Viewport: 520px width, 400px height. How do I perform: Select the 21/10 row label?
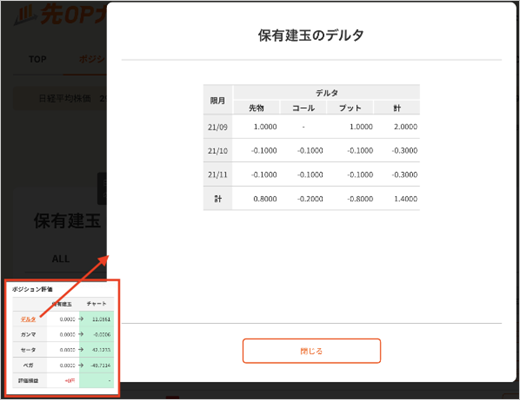[218, 151]
